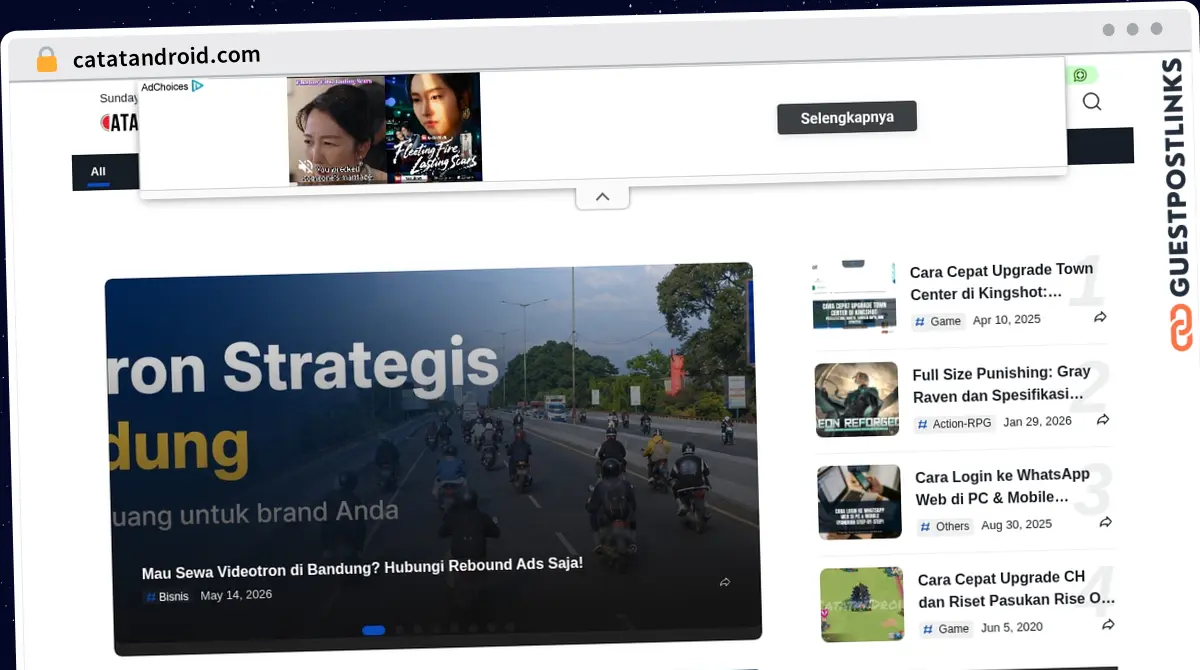Image resolution: width=1200 pixels, height=670 pixels.
Task: Click the Selengkapnya ad button
Action: [x=847, y=117]
